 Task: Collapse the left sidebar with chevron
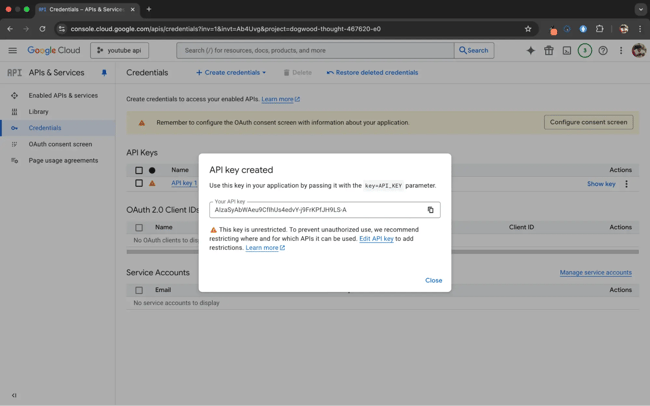pos(14,395)
